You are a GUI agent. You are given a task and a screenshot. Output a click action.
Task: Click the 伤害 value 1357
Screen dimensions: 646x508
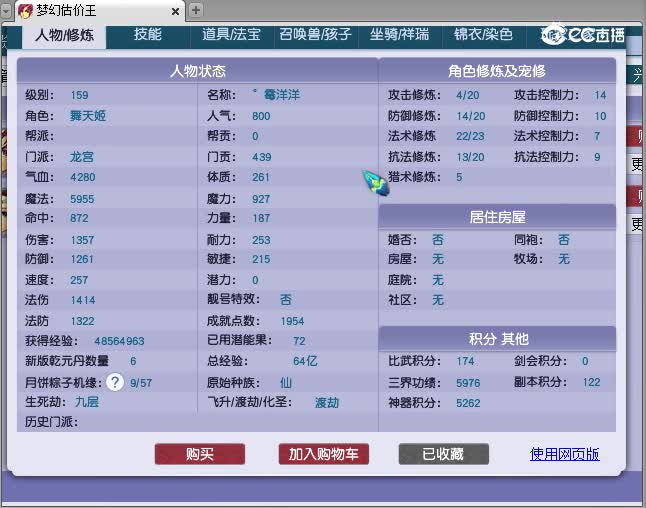pyautogui.click(x=82, y=240)
